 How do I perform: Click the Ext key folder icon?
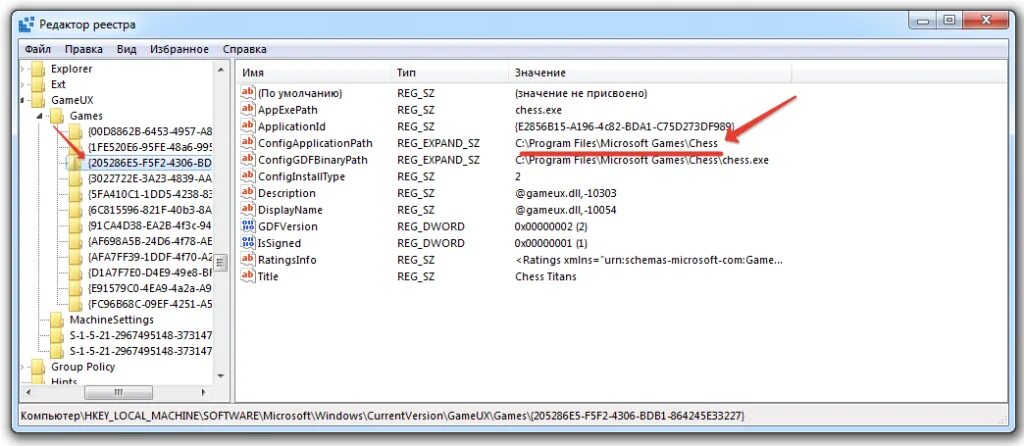click(x=39, y=84)
